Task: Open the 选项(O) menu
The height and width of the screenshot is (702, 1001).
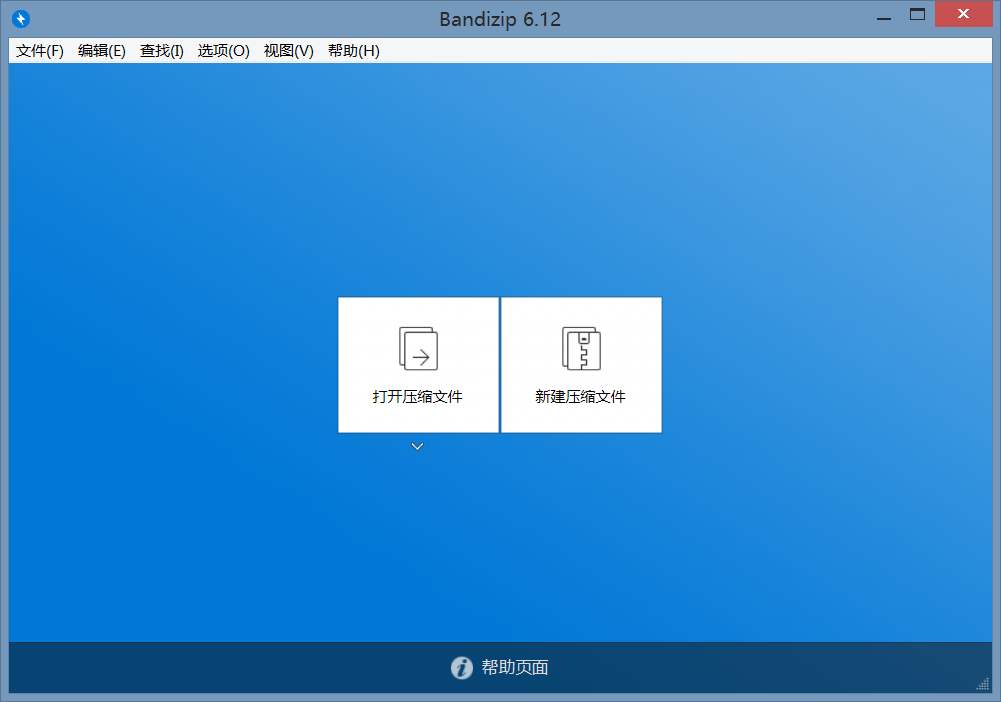Action: 223,50
